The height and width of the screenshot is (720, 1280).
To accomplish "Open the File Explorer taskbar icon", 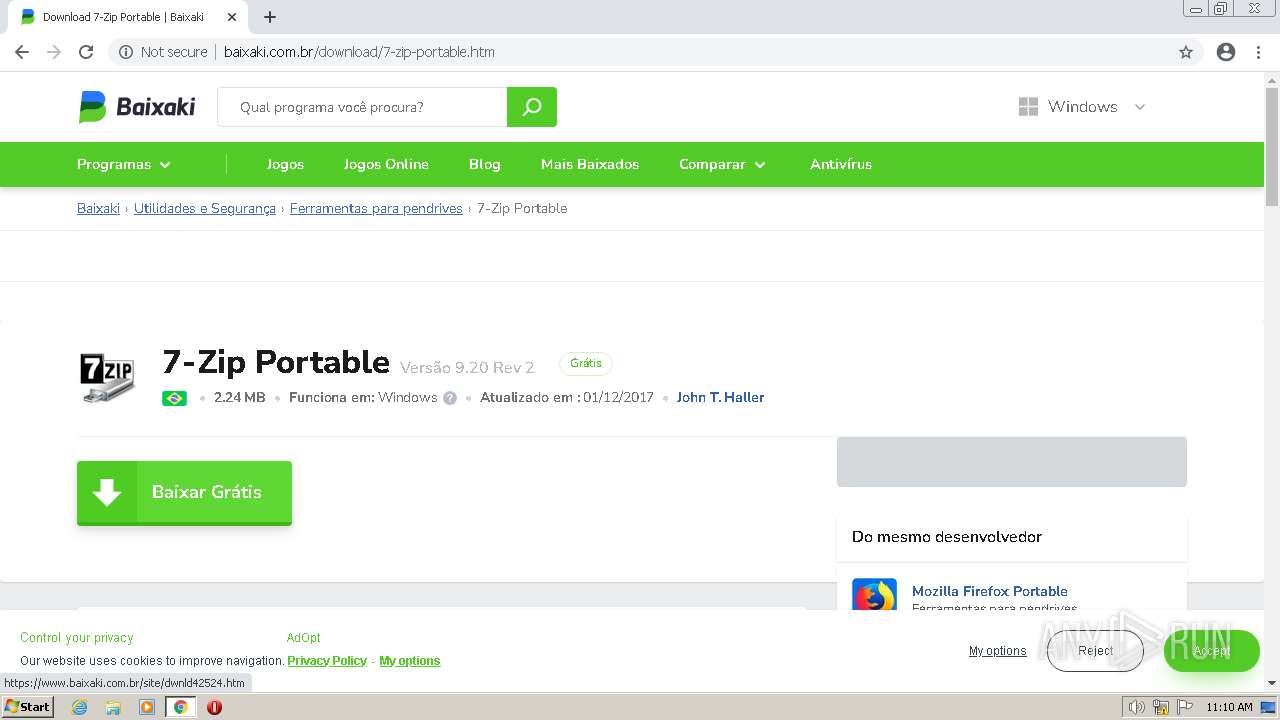I will pyautogui.click(x=113, y=707).
